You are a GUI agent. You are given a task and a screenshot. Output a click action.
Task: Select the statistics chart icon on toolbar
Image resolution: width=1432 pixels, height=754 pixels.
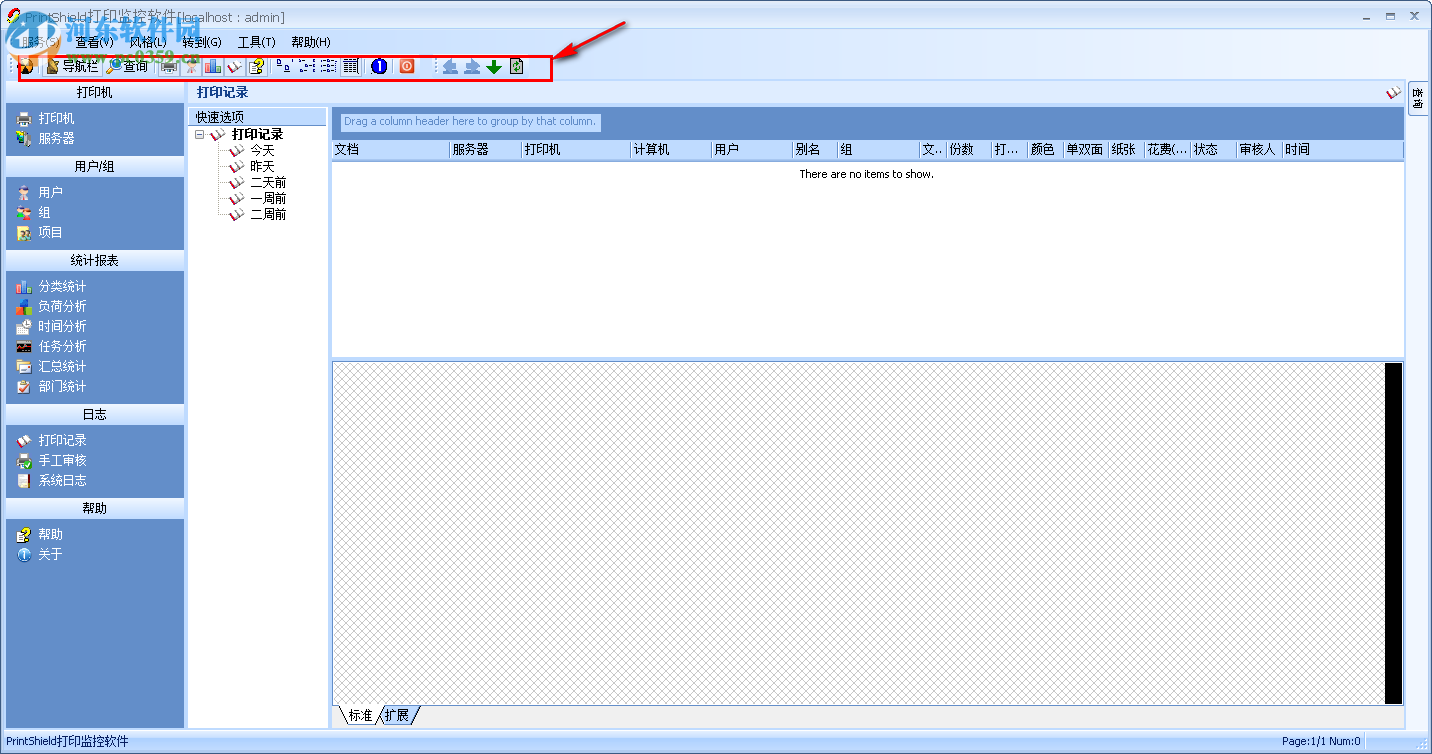pos(212,66)
